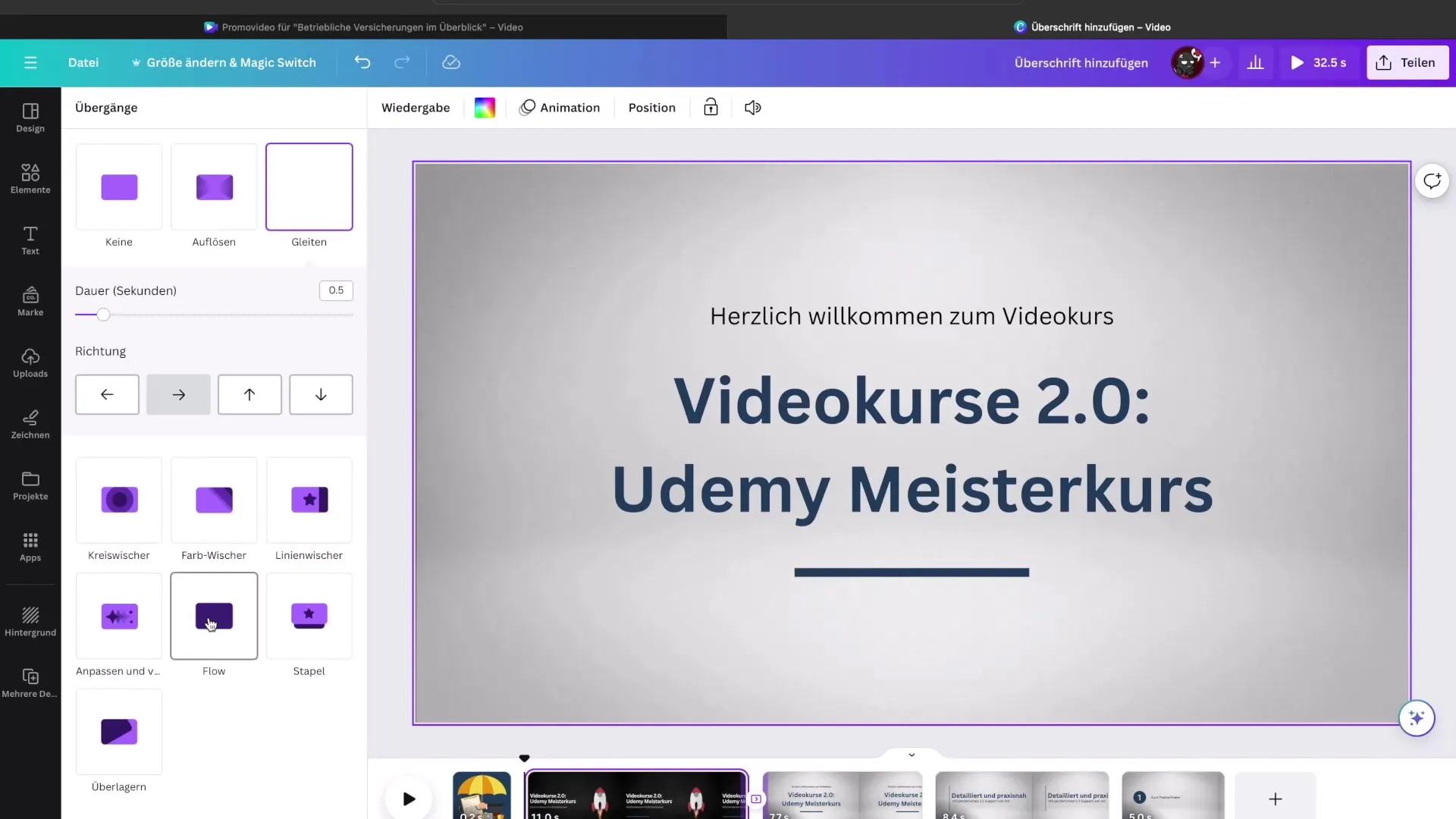The image size is (1456, 819).
Task: Open the Text sidebar panel
Action: pyautogui.click(x=30, y=241)
